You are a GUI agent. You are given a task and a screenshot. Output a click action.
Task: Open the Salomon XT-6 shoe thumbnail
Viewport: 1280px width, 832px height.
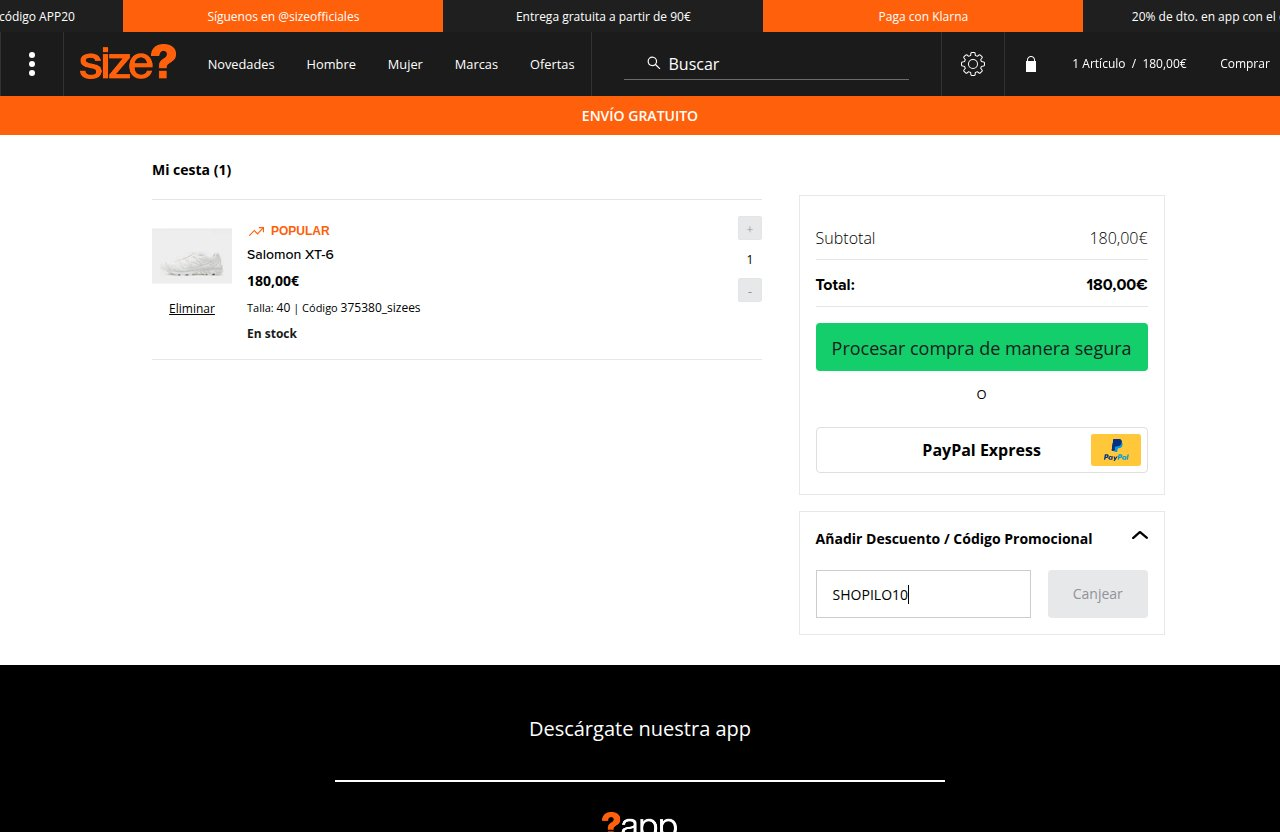[192, 256]
